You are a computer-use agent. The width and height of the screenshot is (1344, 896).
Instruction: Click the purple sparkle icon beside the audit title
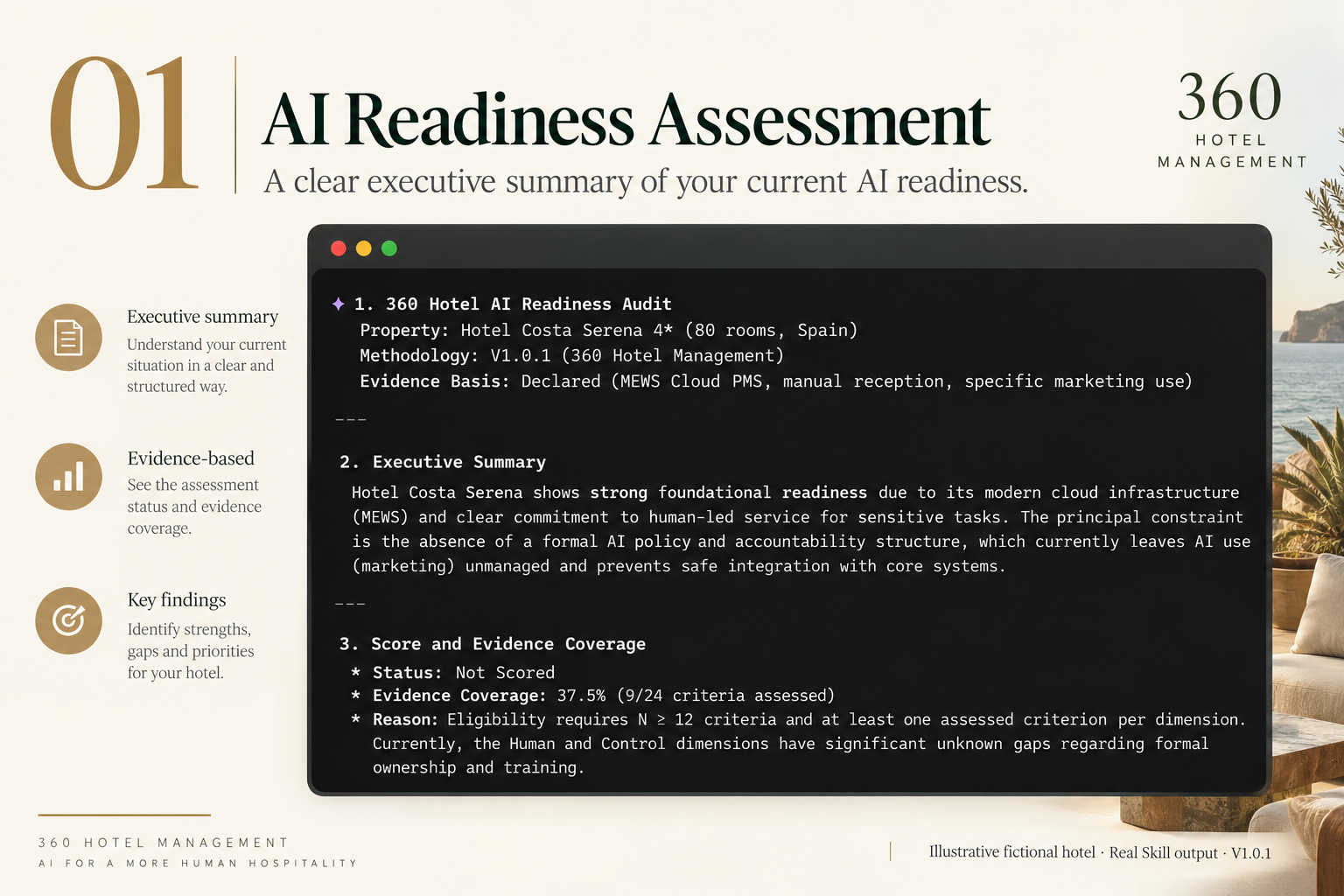tap(339, 304)
